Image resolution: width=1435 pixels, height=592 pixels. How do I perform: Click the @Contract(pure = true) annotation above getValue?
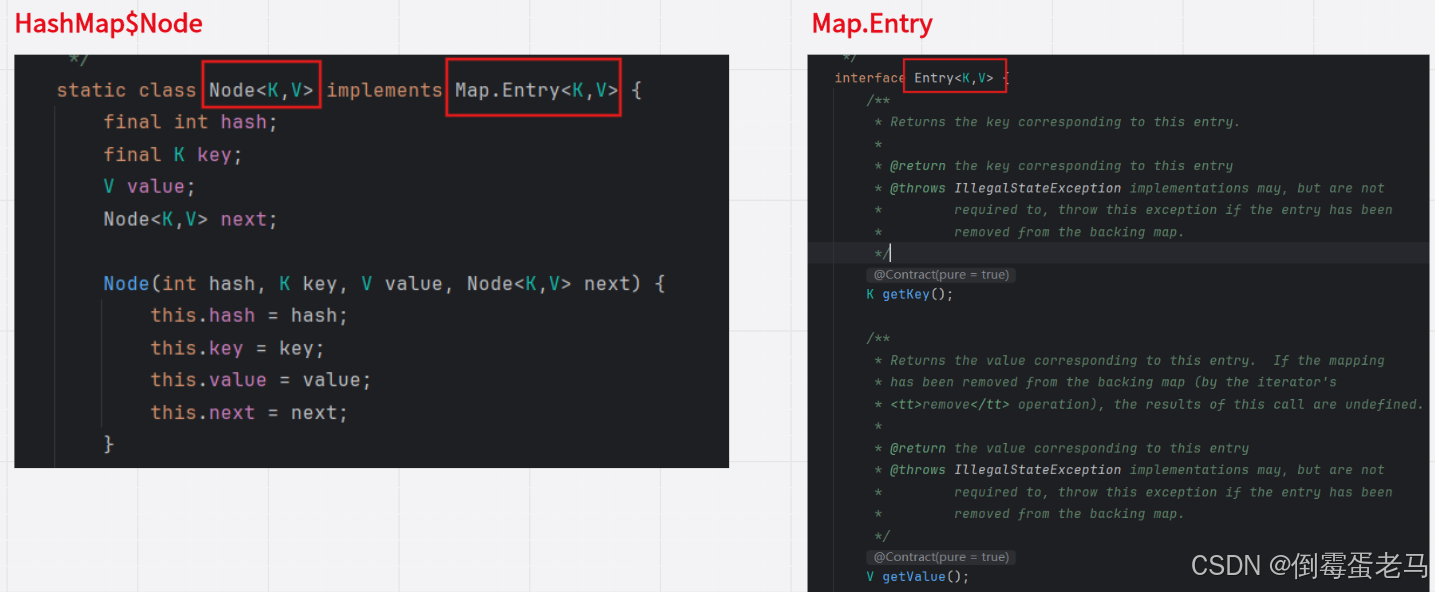pos(940,556)
